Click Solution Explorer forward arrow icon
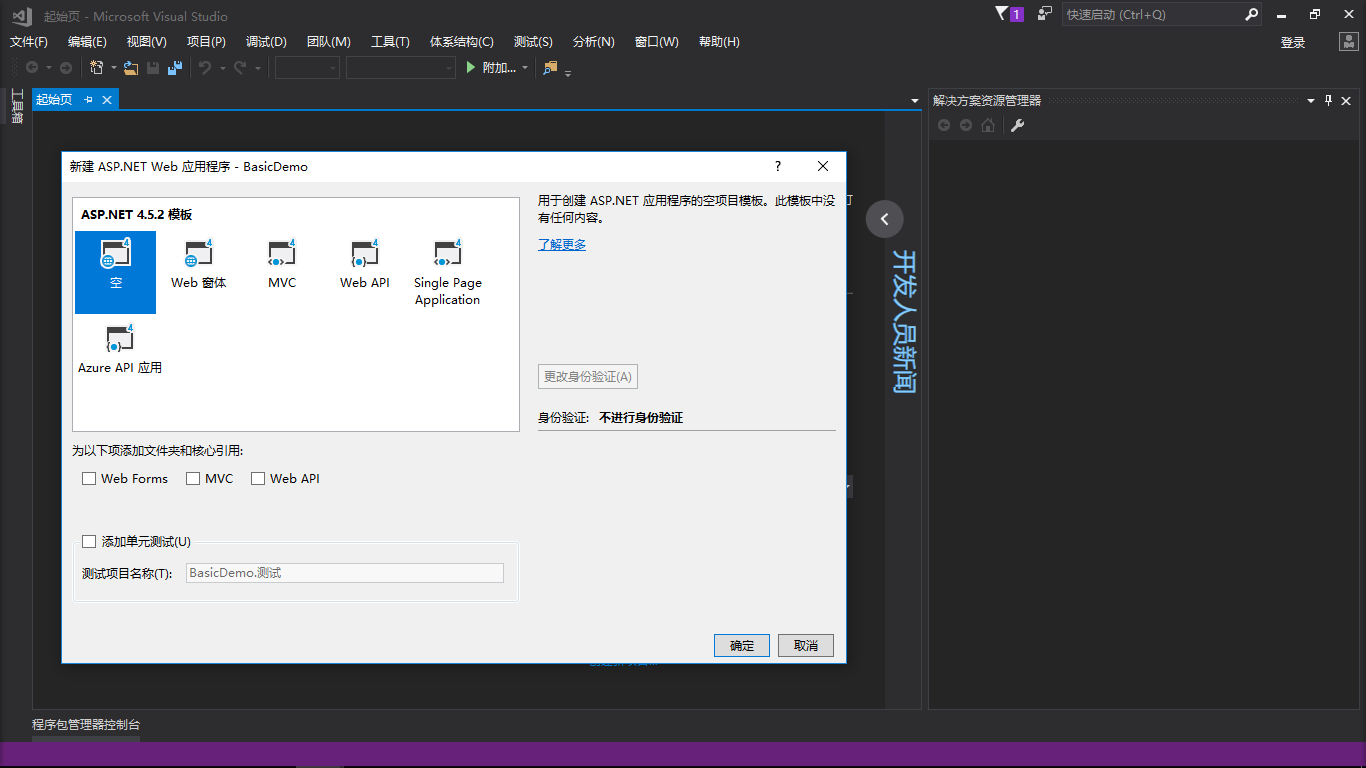 coord(966,125)
